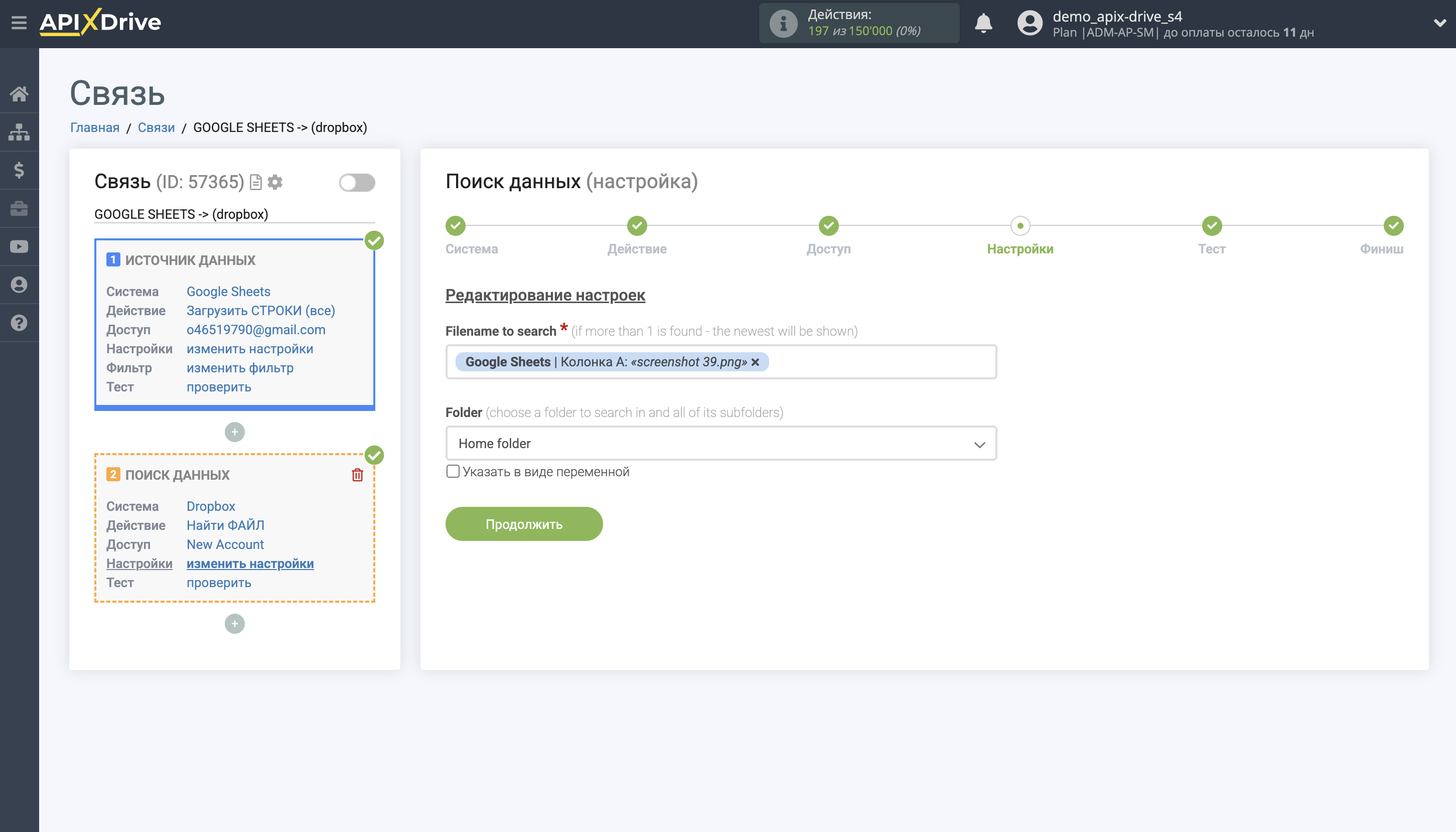Click the Связи breadcrumb item

point(156,127)
